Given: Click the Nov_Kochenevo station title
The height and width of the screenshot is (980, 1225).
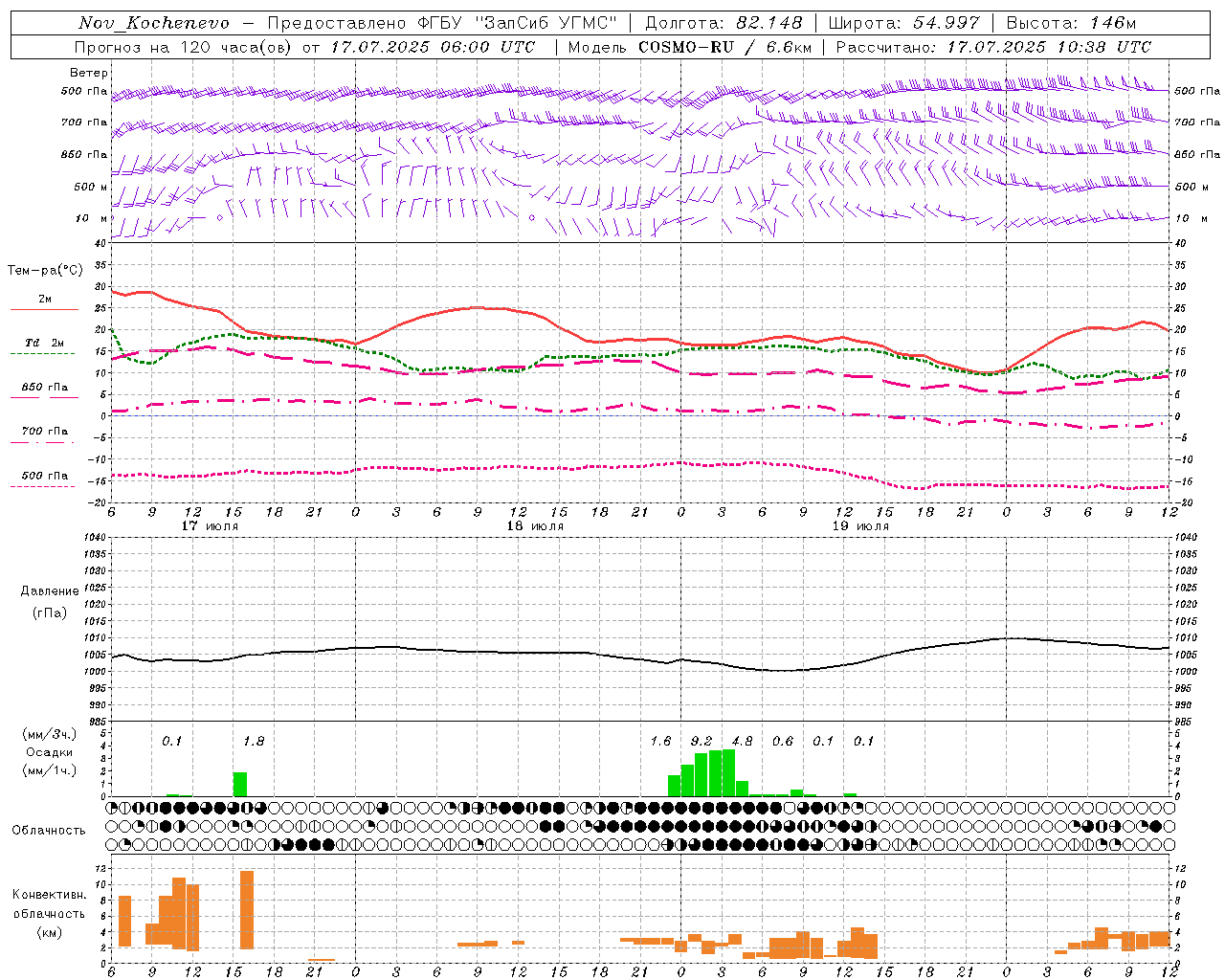Looking at the screenshot, I should pyautogui.click(x=154, y=23).
